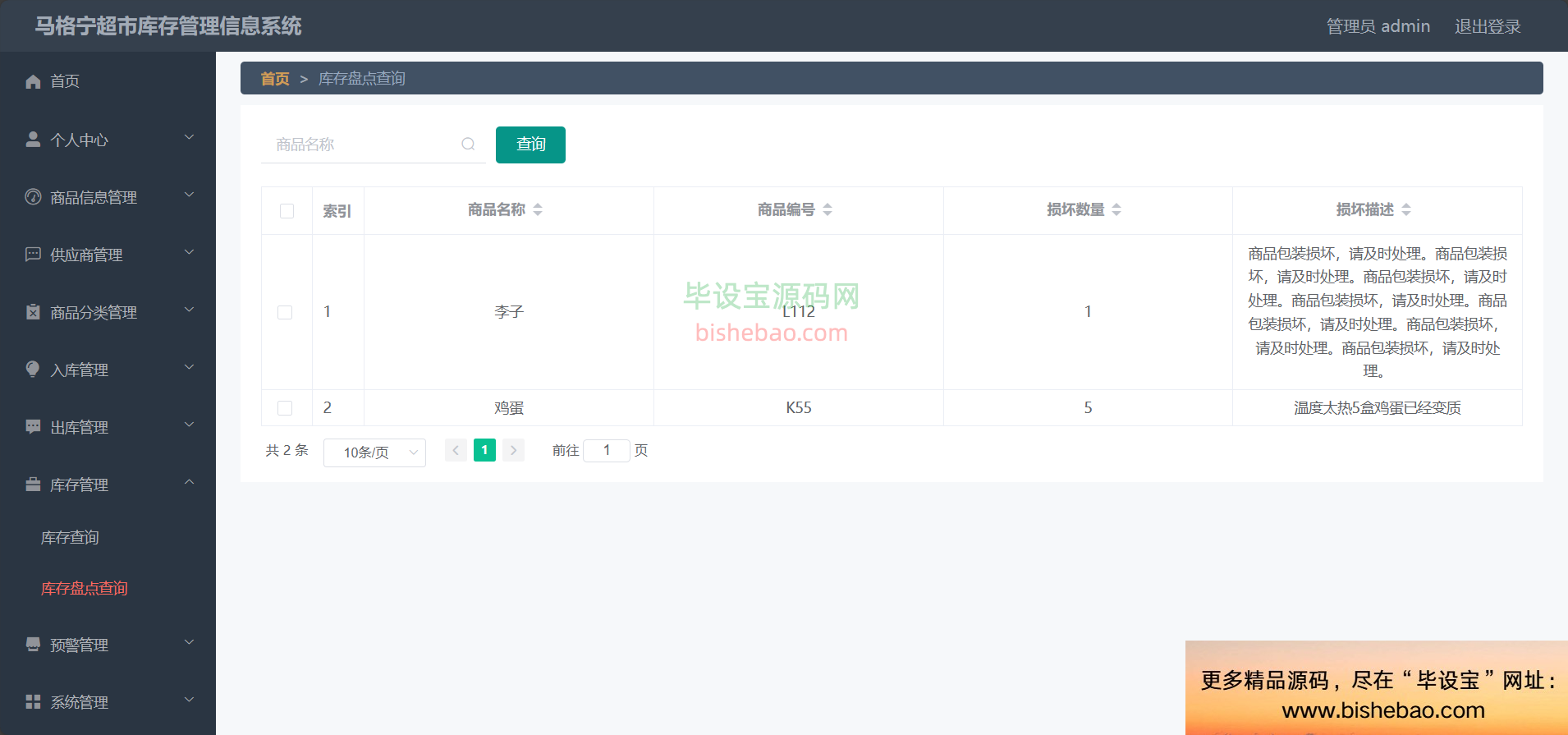Expand the 预警管理 chevron
The image size is (1568, 735).
(189, 642)
